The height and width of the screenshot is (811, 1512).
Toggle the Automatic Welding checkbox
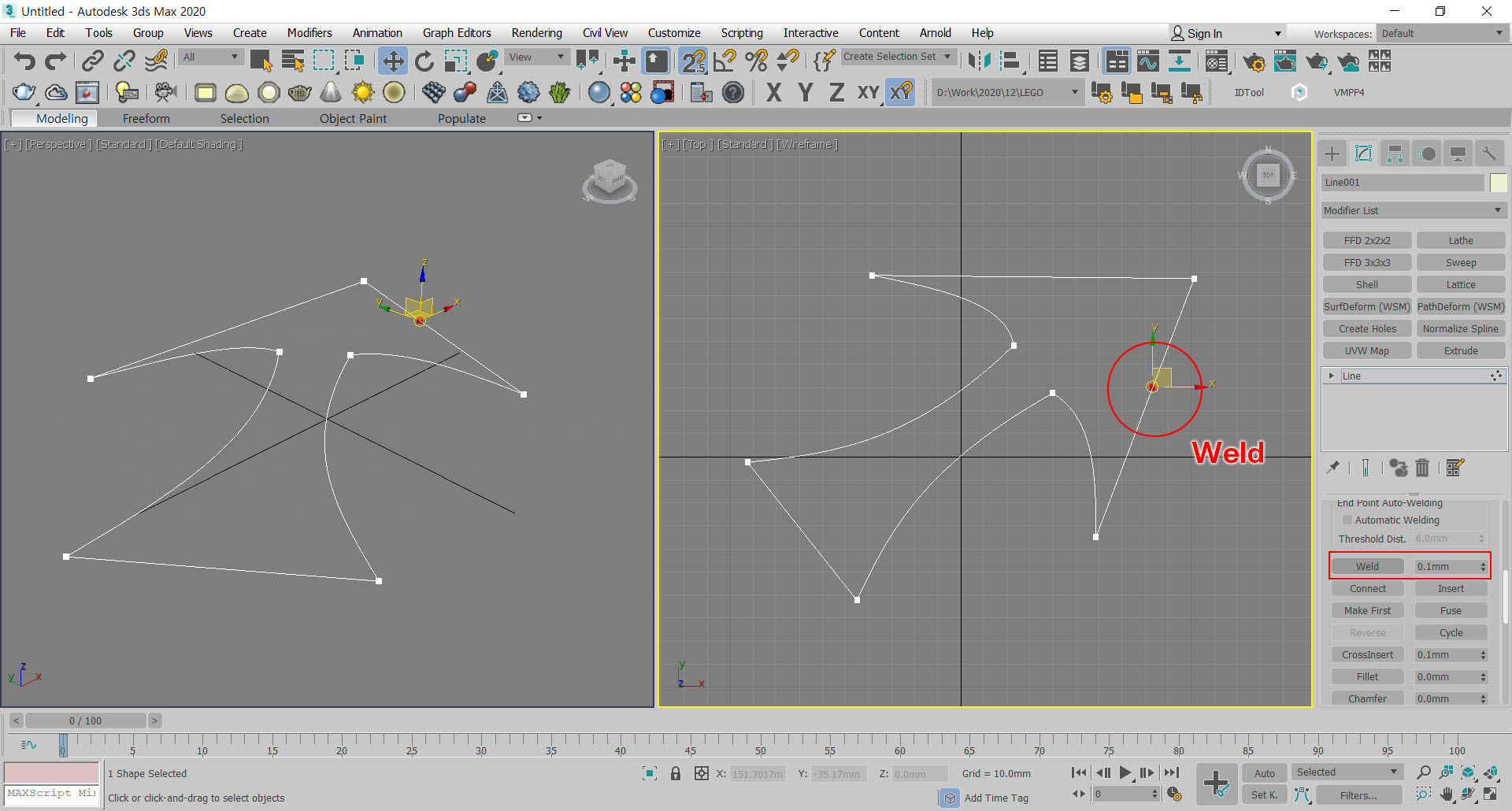[1347, 520]
